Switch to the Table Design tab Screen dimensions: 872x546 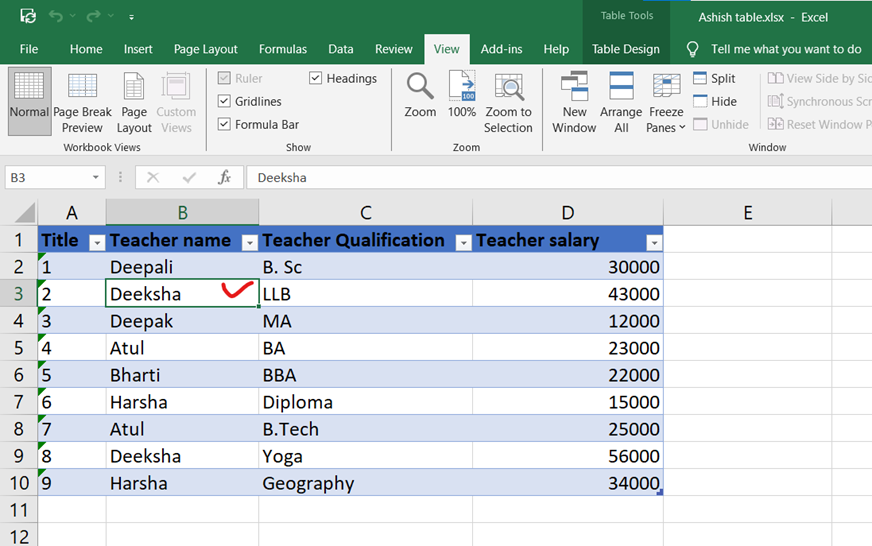[x=625, y=49]
